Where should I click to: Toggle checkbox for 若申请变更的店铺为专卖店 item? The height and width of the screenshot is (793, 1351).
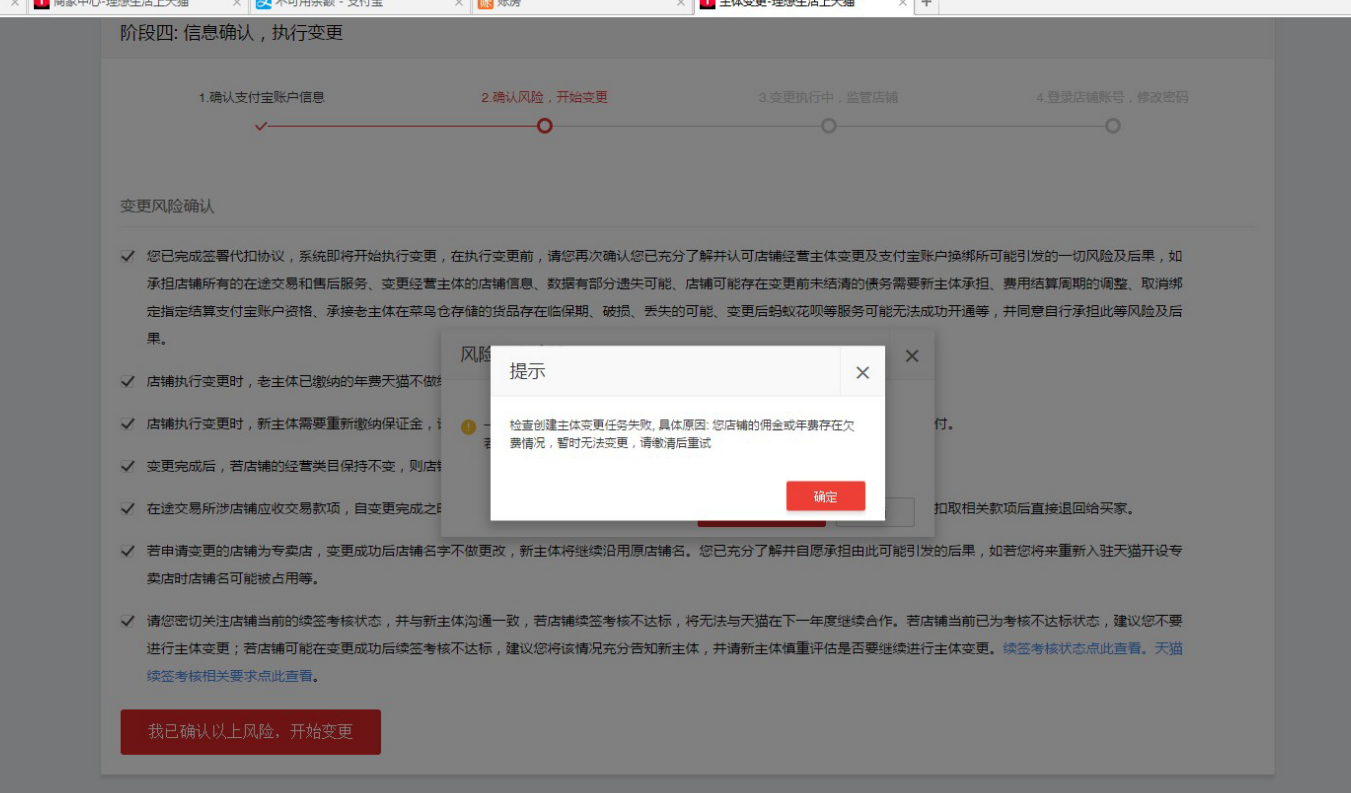[127, 550]
